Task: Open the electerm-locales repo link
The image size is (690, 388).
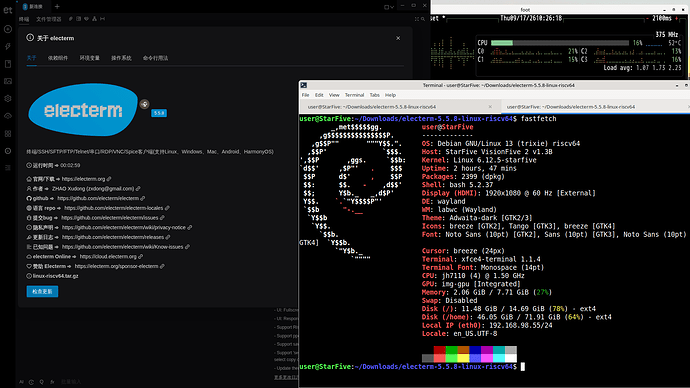Action: pyautogui.click(x=114, y=208)
